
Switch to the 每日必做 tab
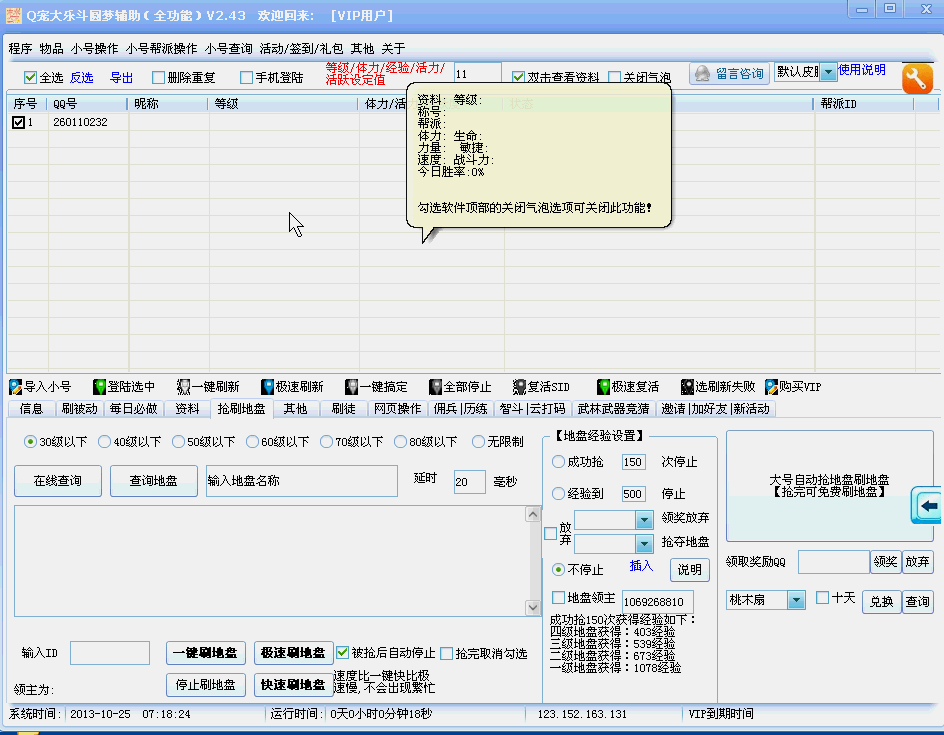tap(134, 409)
